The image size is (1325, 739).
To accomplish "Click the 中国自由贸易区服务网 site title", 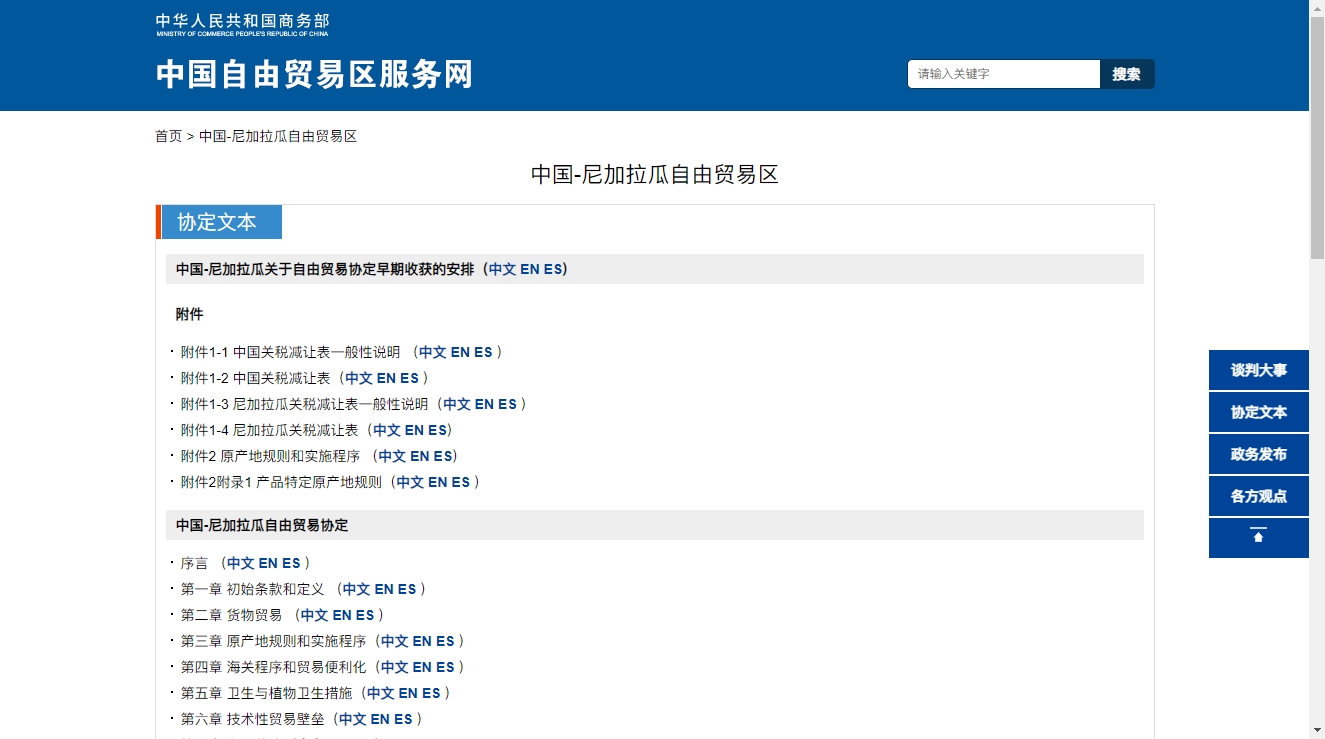I will click(x=314, y=75).
